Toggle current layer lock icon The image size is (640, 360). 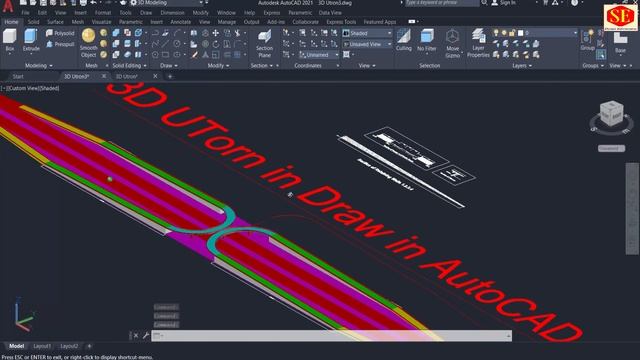(511, 33)
